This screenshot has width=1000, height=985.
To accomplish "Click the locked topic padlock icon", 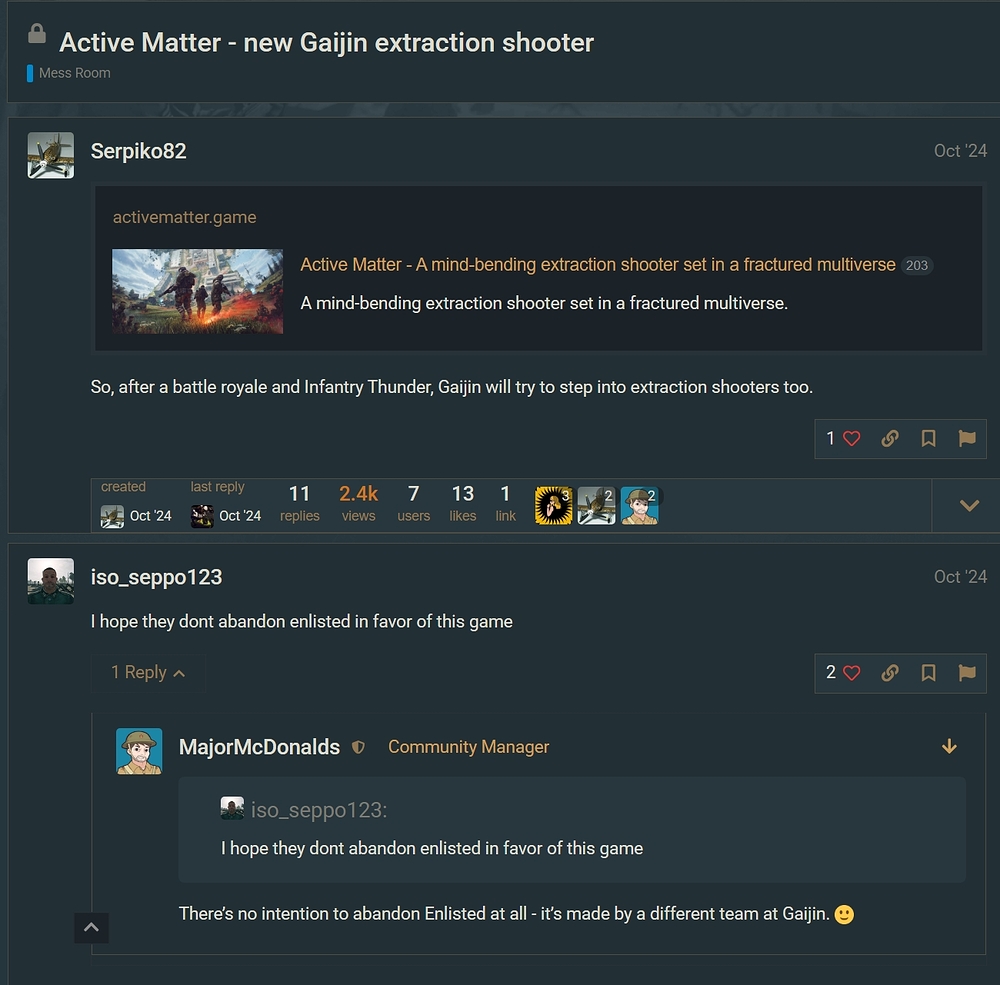I will coord(37,34).
